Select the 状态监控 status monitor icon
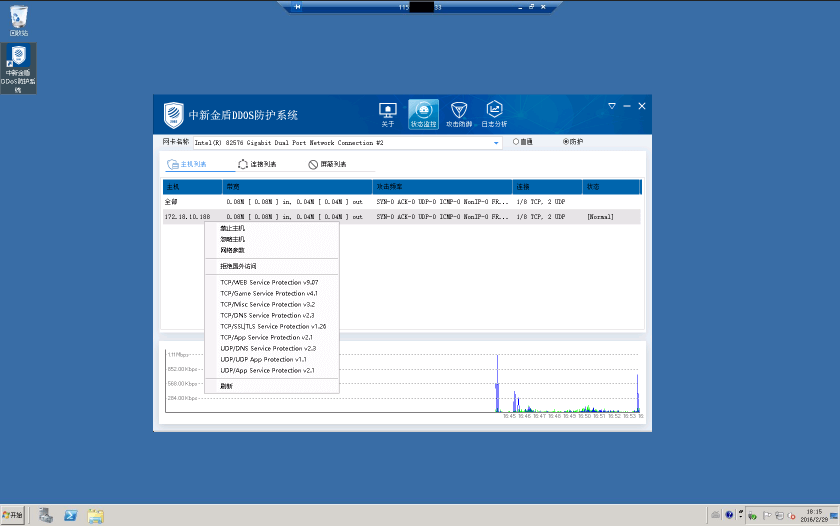 [423, 114]
